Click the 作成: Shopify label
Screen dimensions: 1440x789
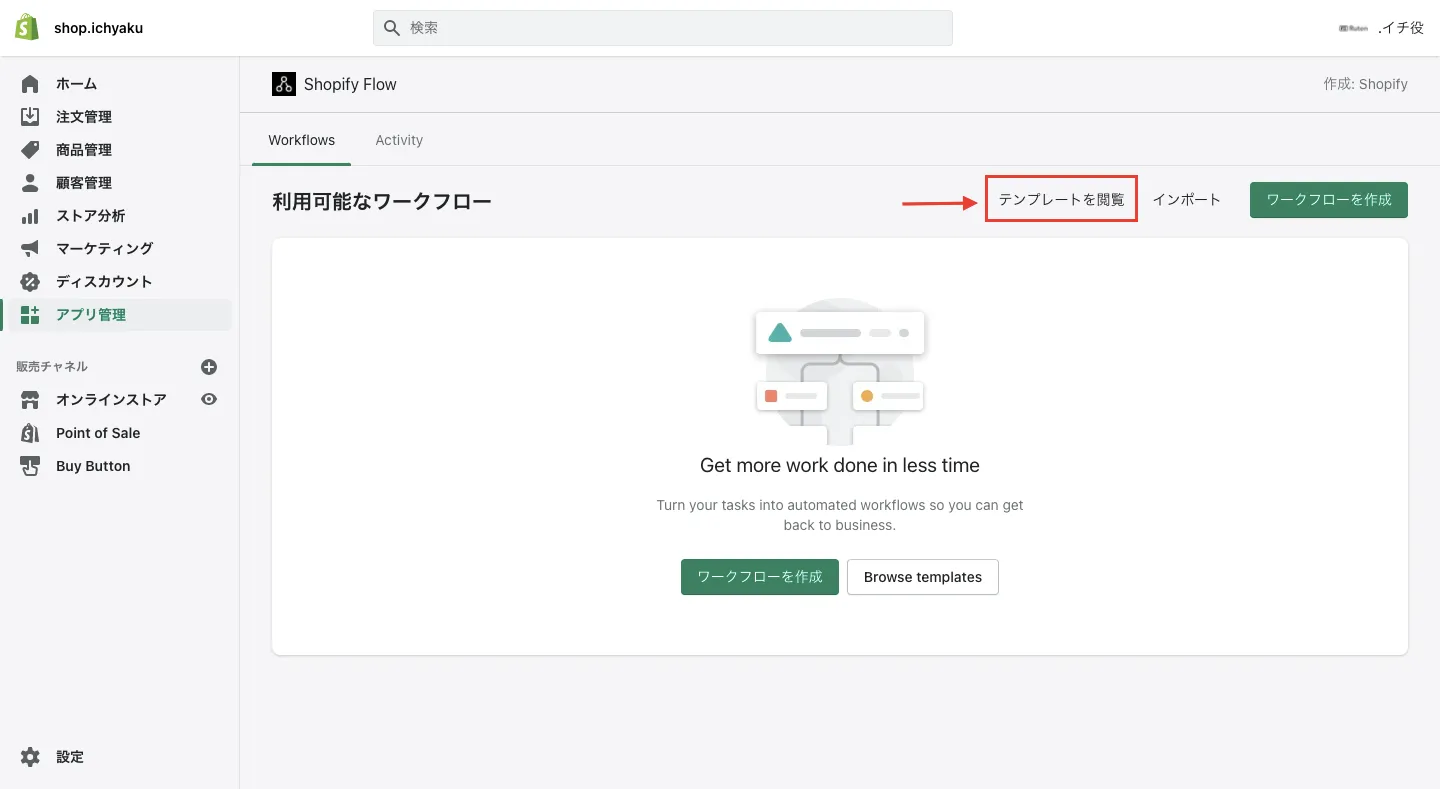[1366, 84]
